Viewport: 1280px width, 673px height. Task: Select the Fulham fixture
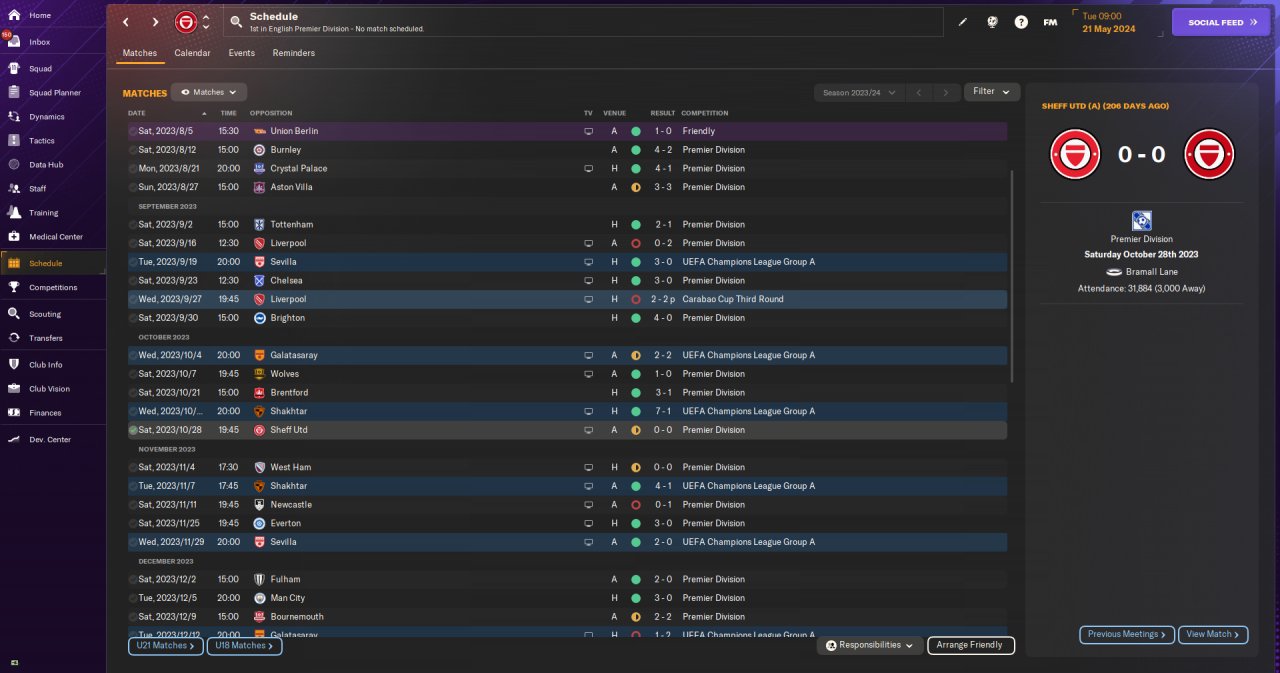(567, 579)
